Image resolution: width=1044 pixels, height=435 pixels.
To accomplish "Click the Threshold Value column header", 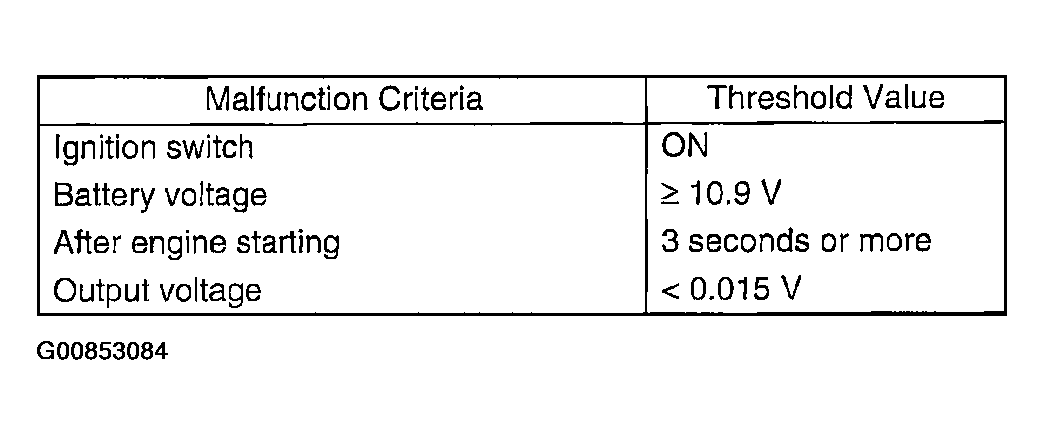I will pyautogui.click(x=825, y=98).
